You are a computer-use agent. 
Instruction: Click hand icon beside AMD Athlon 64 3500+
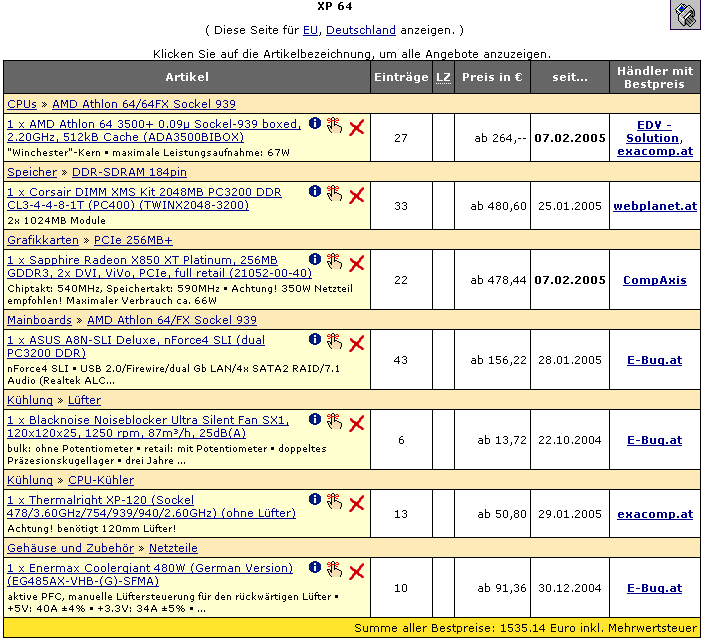coord(334,126)
